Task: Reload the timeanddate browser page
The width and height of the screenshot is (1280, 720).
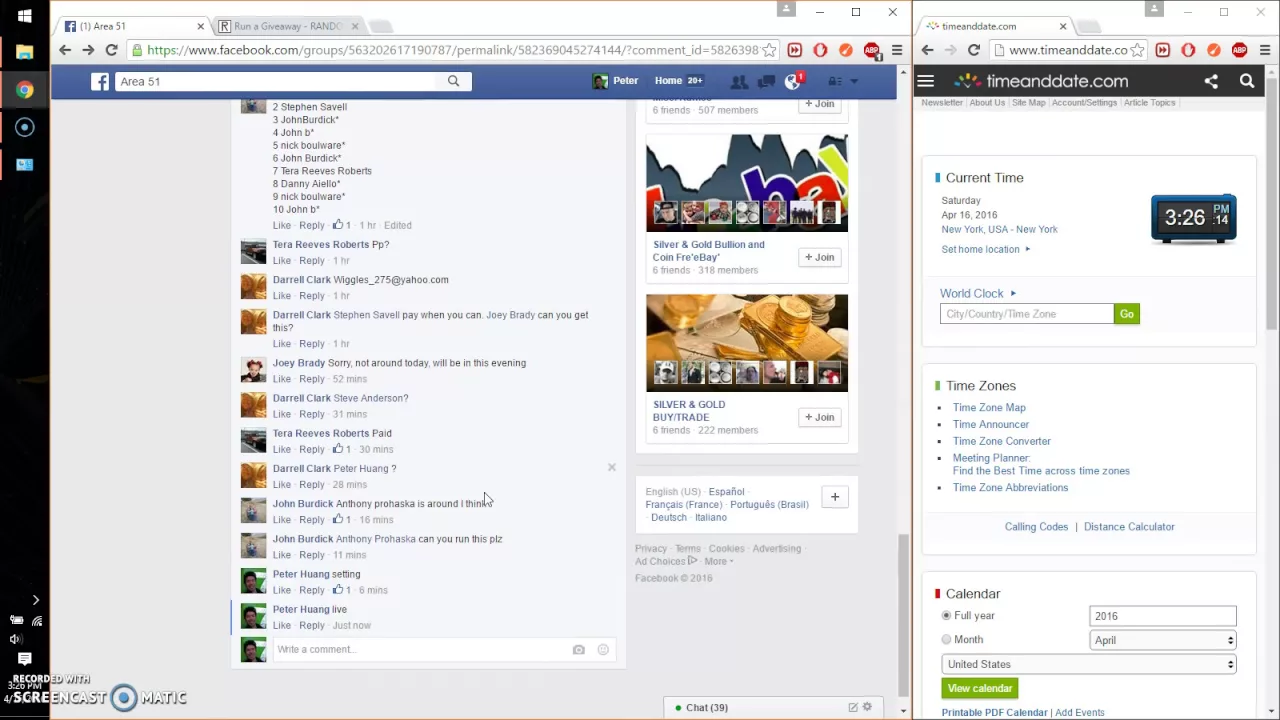Action: [973, 50]
